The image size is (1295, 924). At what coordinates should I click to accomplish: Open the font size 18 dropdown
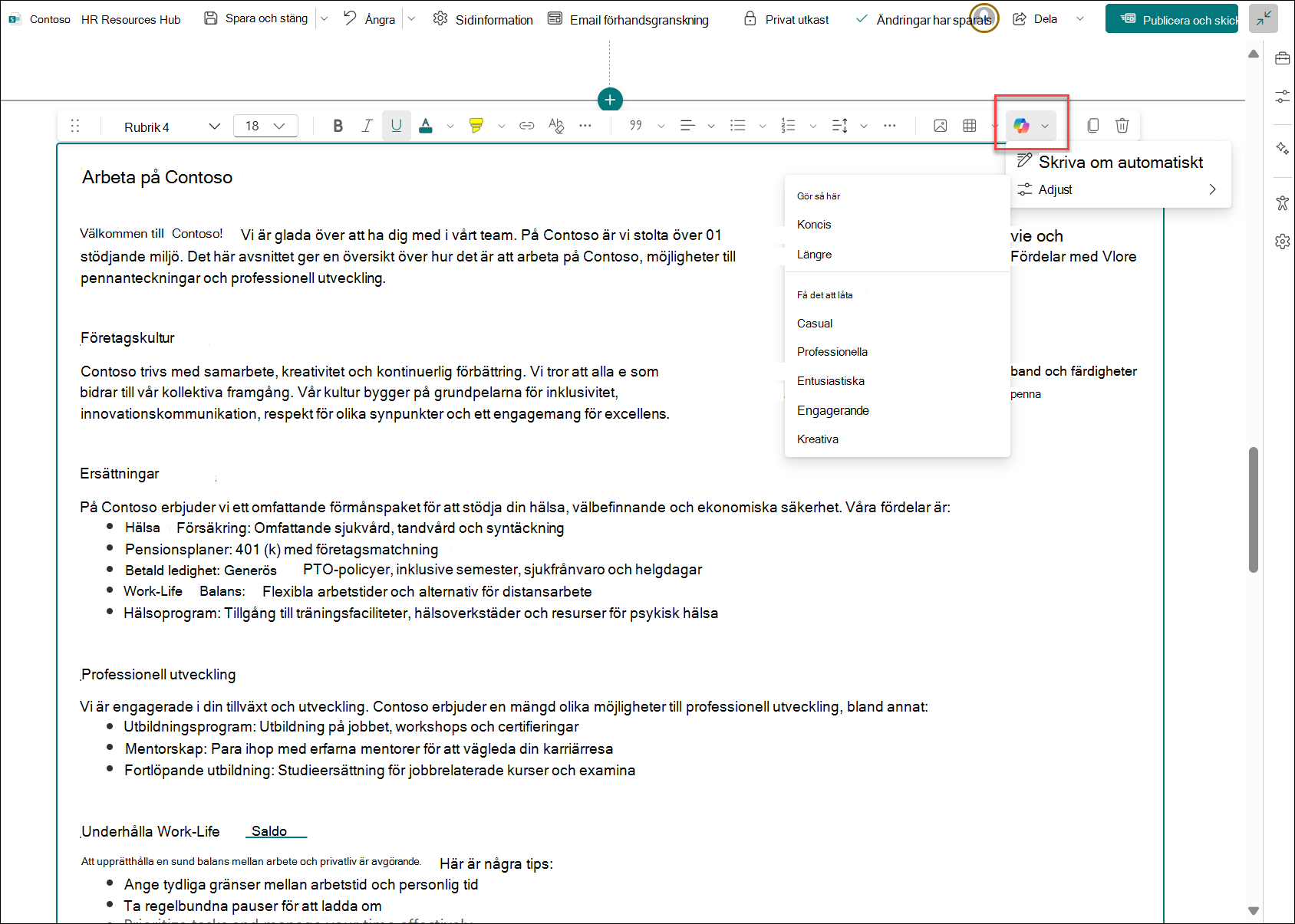coord(265,126)
